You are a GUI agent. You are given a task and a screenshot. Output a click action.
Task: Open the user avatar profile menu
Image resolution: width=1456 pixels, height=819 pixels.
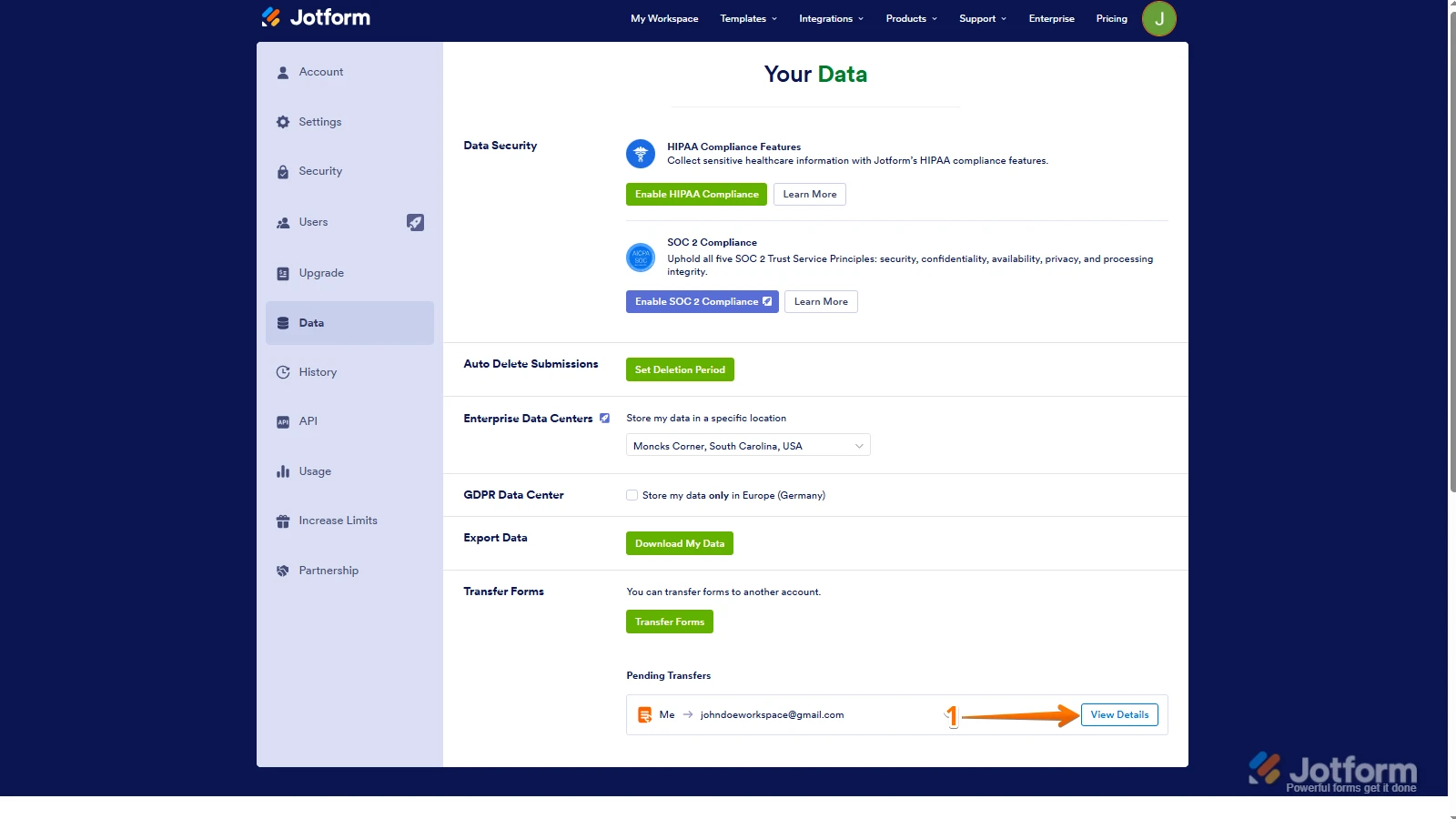[1158, 18]
